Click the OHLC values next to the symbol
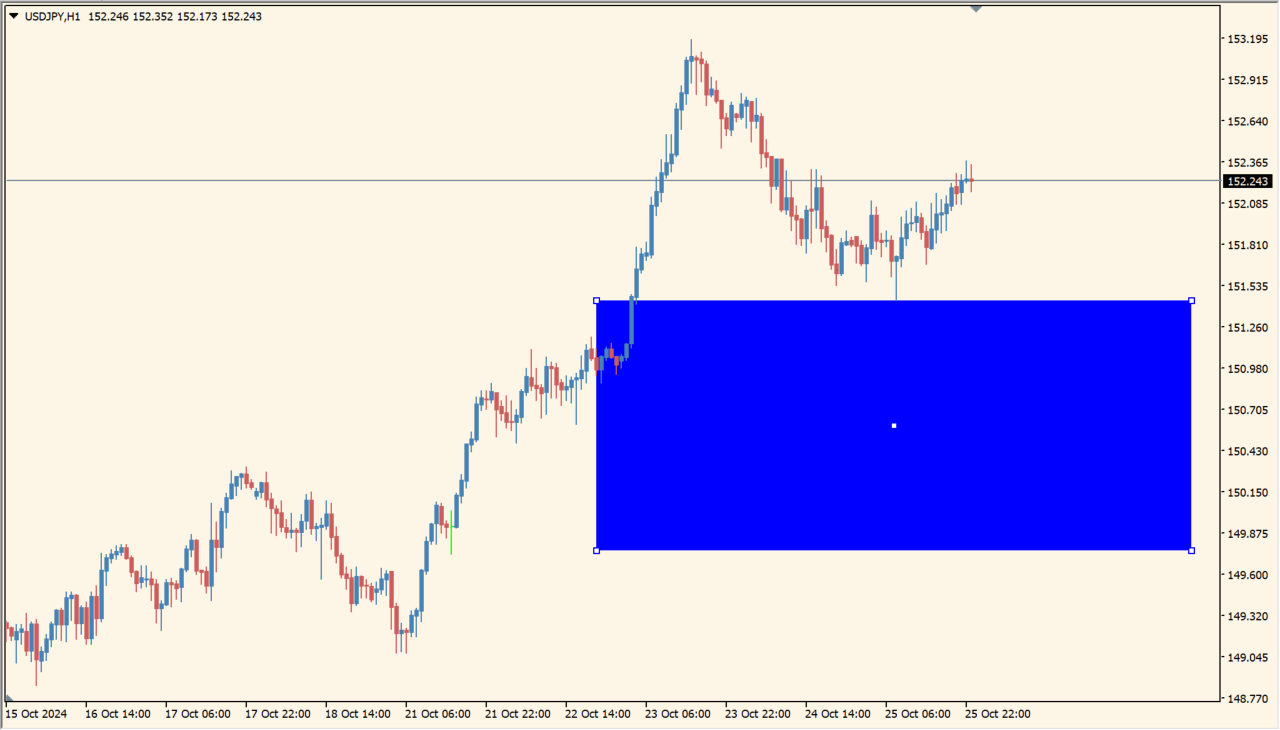Viewport: 1280px width, 730px height. [x=175, y=16]
